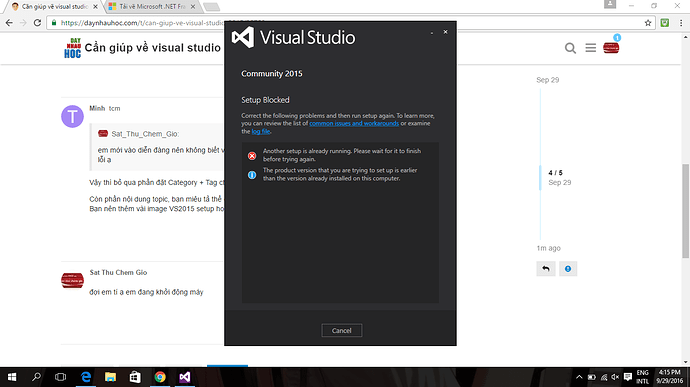
Task: Click the 'Community 2015' edition text
Action: click(272, 74)
